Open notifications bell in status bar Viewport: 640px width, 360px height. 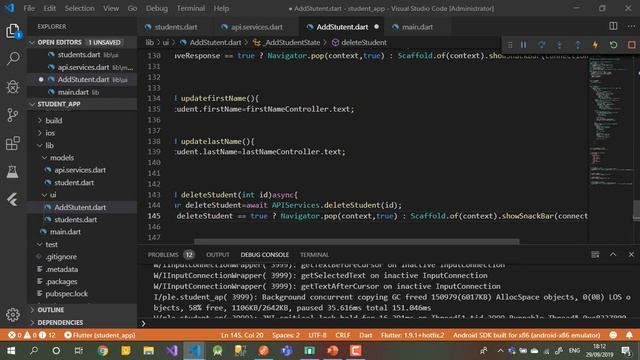point(629,335)
